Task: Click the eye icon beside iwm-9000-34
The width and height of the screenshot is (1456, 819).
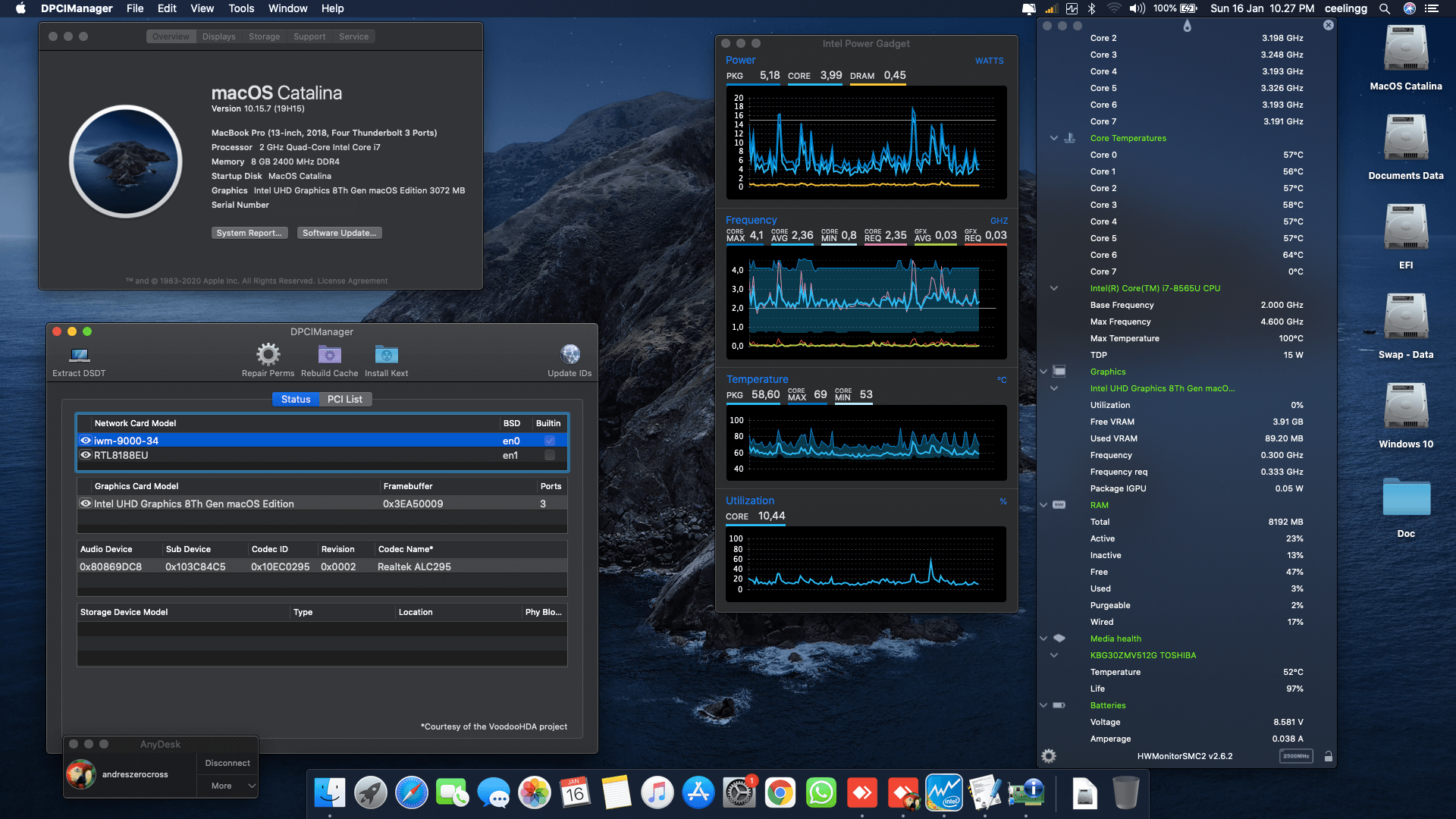Action: pyautogui.click(x=86, y=441)
